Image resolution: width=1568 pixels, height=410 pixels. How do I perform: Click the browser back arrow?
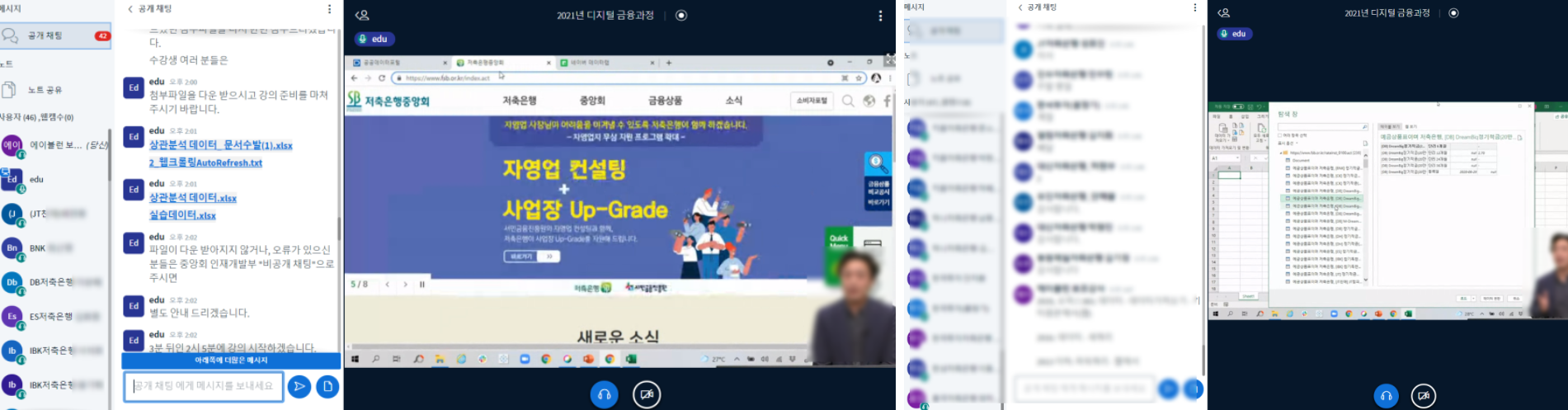(354, 78)
